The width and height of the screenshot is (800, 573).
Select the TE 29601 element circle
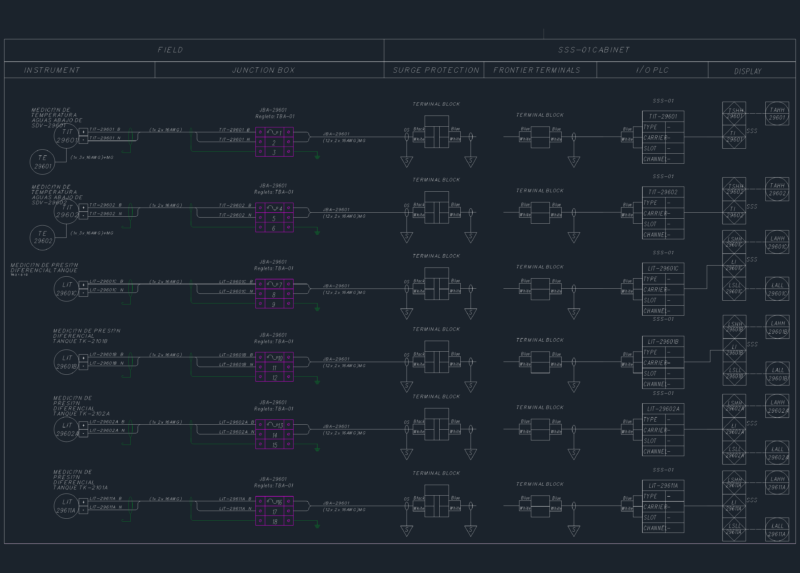42,162
